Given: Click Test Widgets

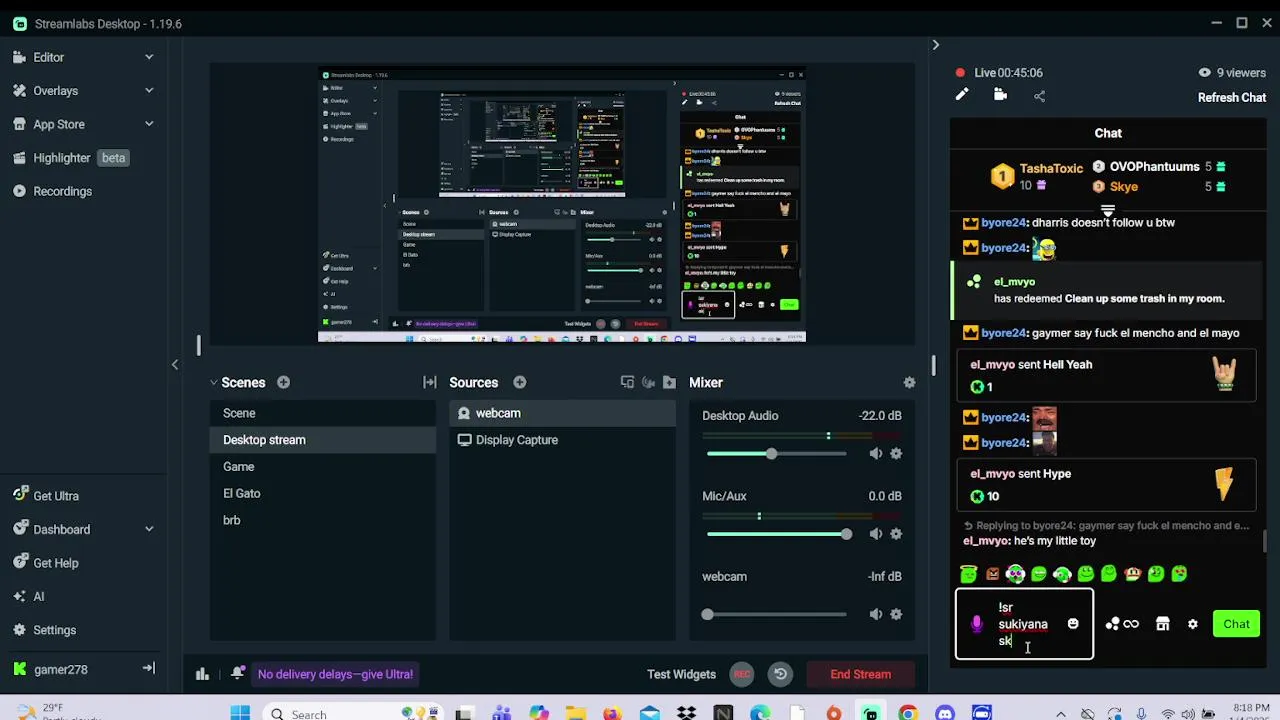Looking at the screenshot, I should point(681,674).
